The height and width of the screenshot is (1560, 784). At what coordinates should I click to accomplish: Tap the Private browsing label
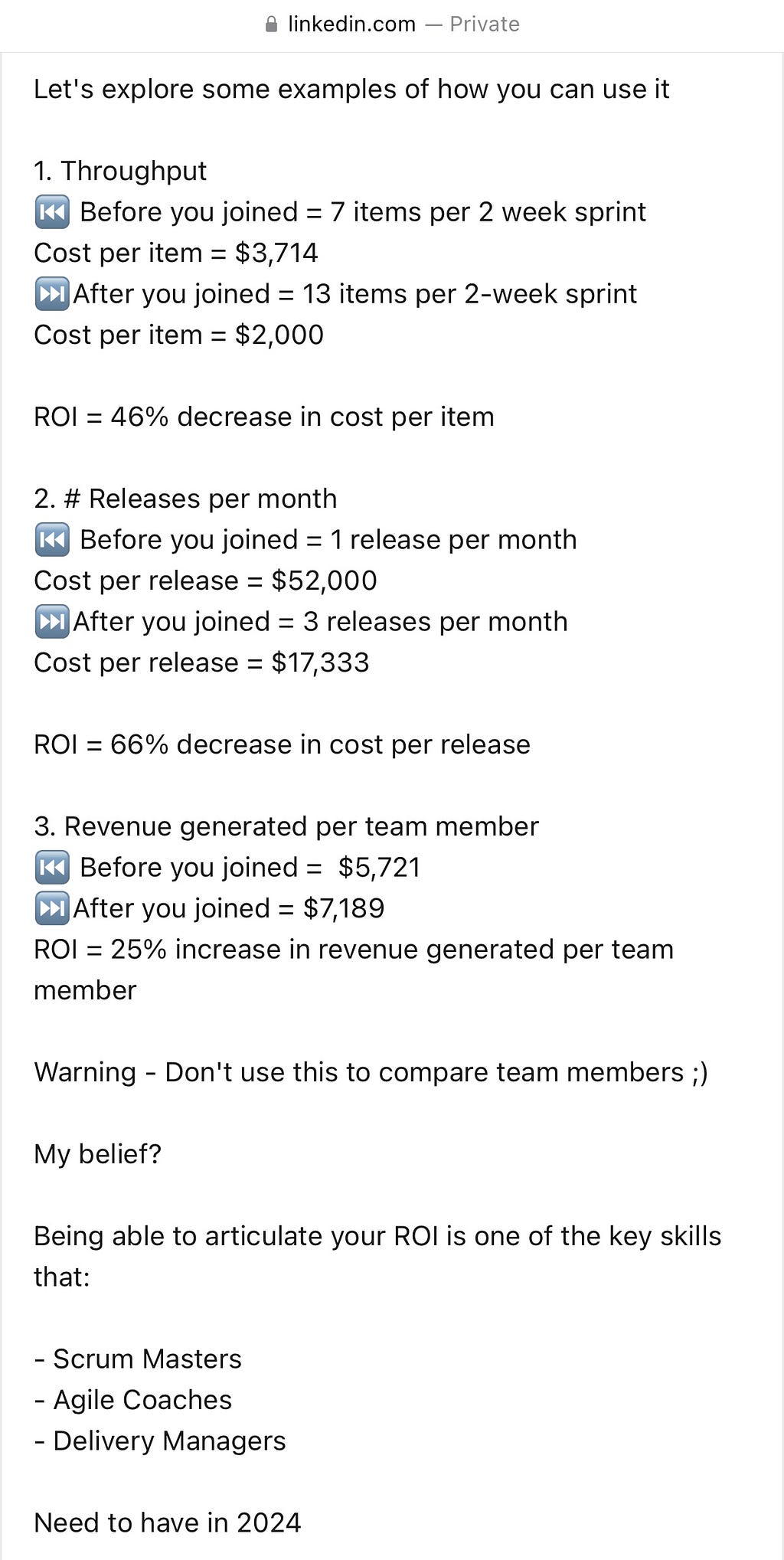tap(485, 25)
